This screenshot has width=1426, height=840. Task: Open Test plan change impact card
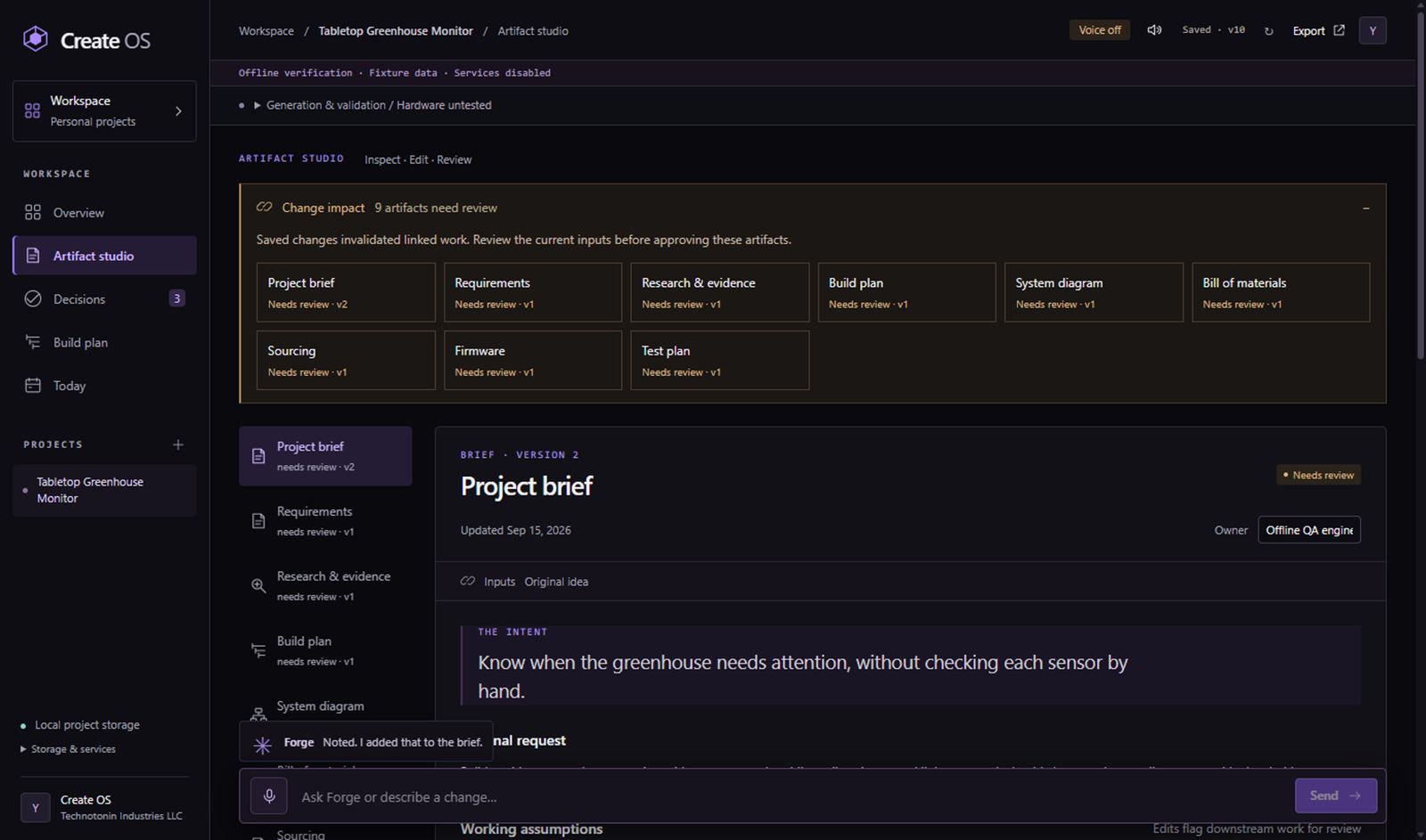pos(720,361)
